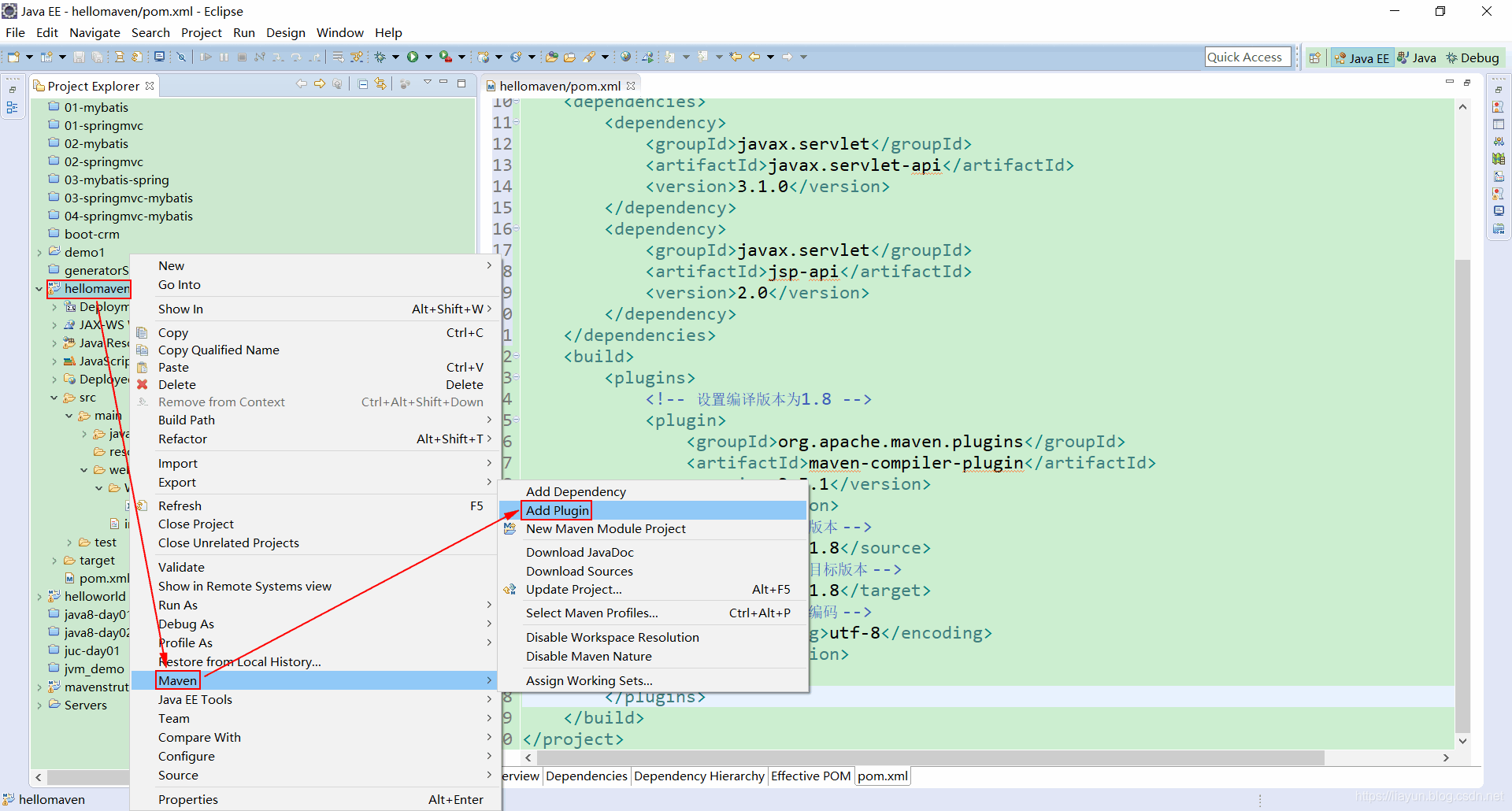Click Collapse All in Project Explorer
The image size is (1512, 811).
tap(363, 84)
